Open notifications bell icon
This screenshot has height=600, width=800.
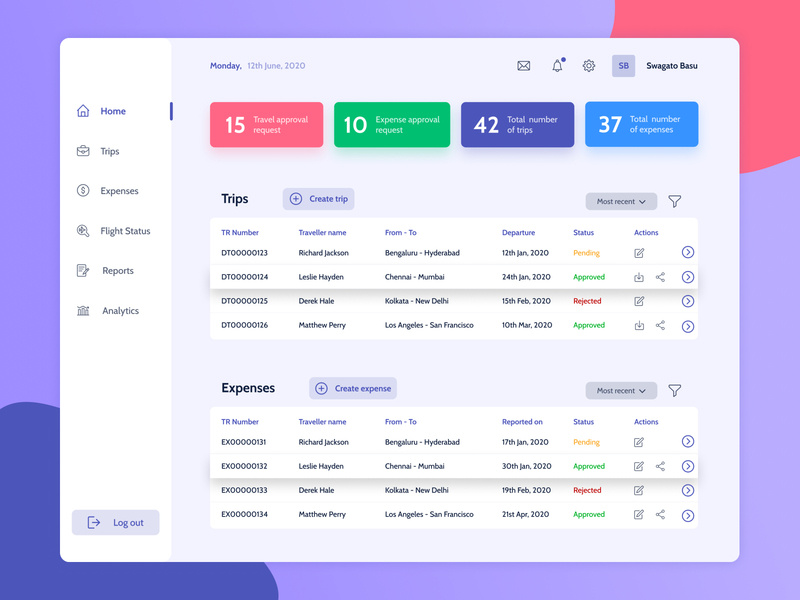558,65
